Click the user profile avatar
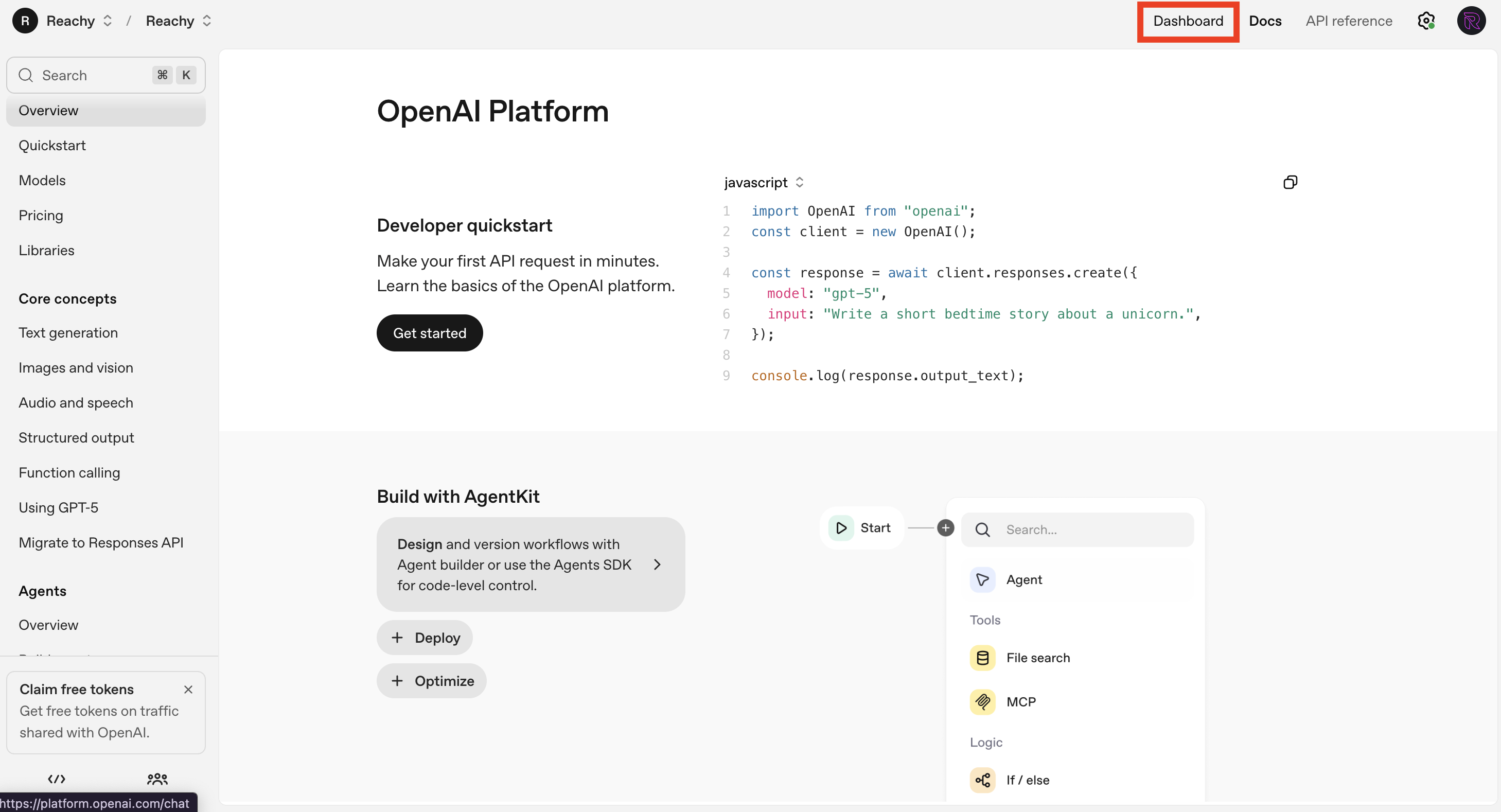 [x=1471, y=21]
